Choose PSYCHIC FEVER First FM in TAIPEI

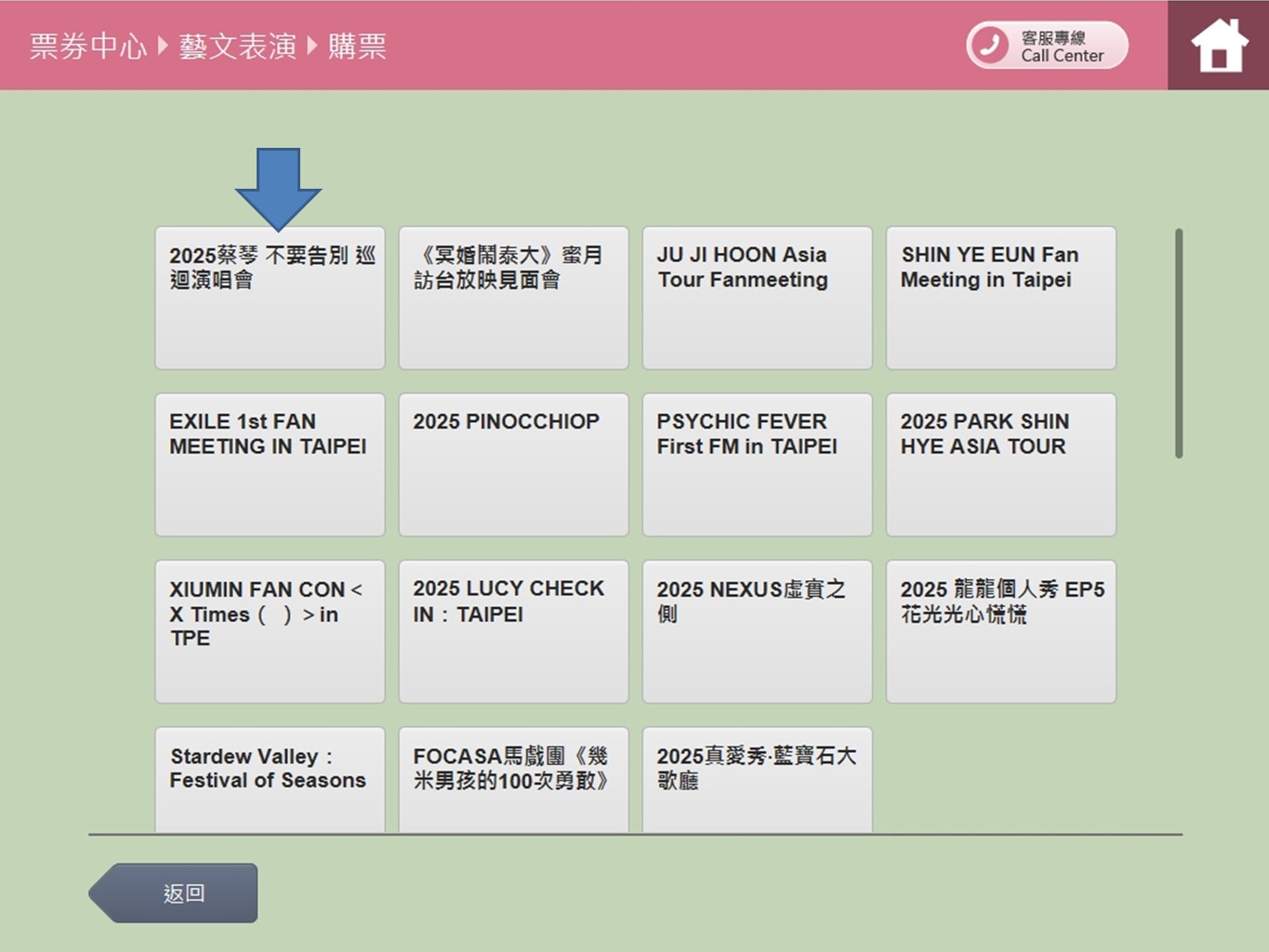click(757, 464)
